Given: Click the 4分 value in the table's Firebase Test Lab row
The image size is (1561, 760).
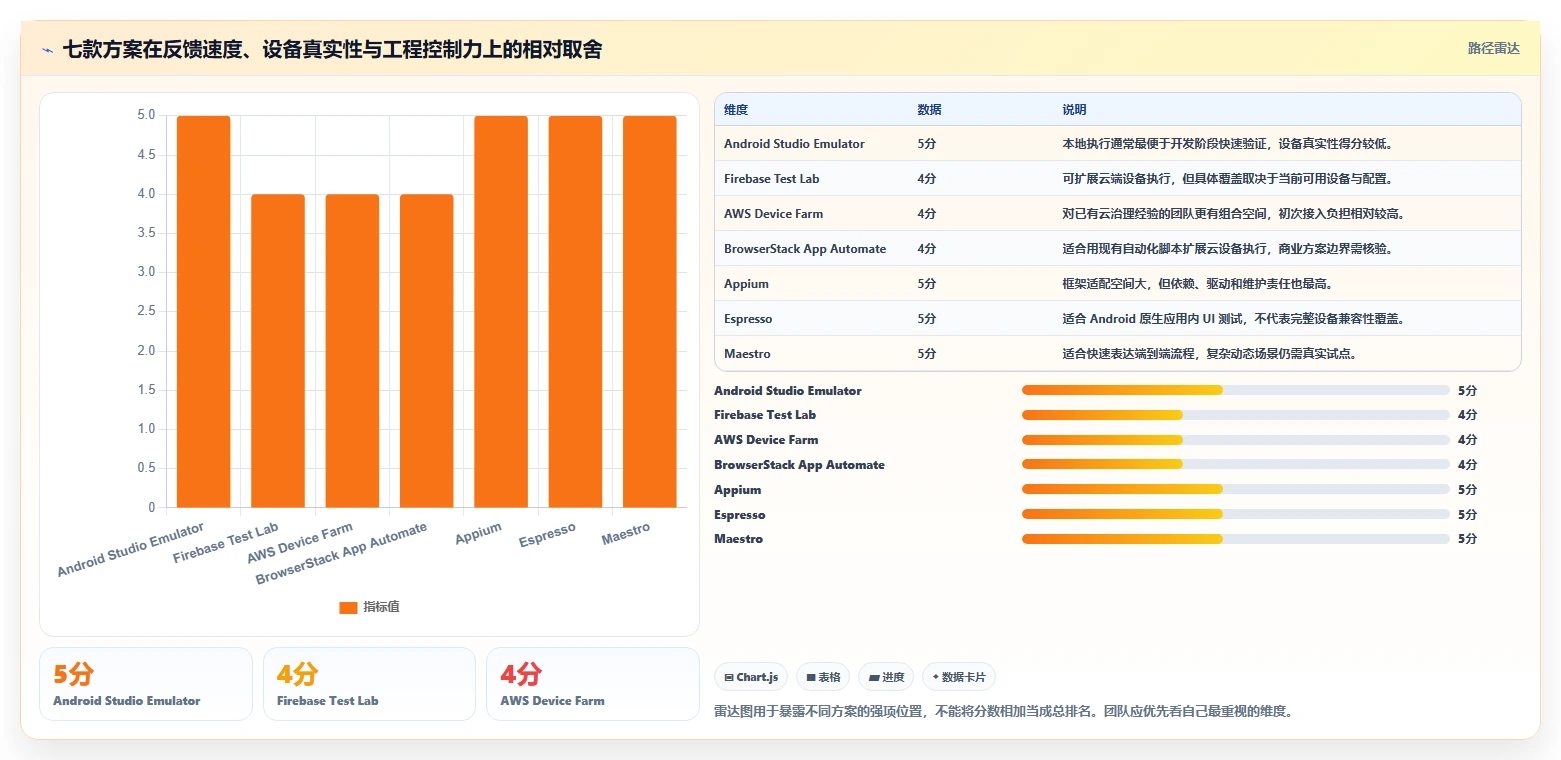Looking at the screenshot, I should 927,179.
